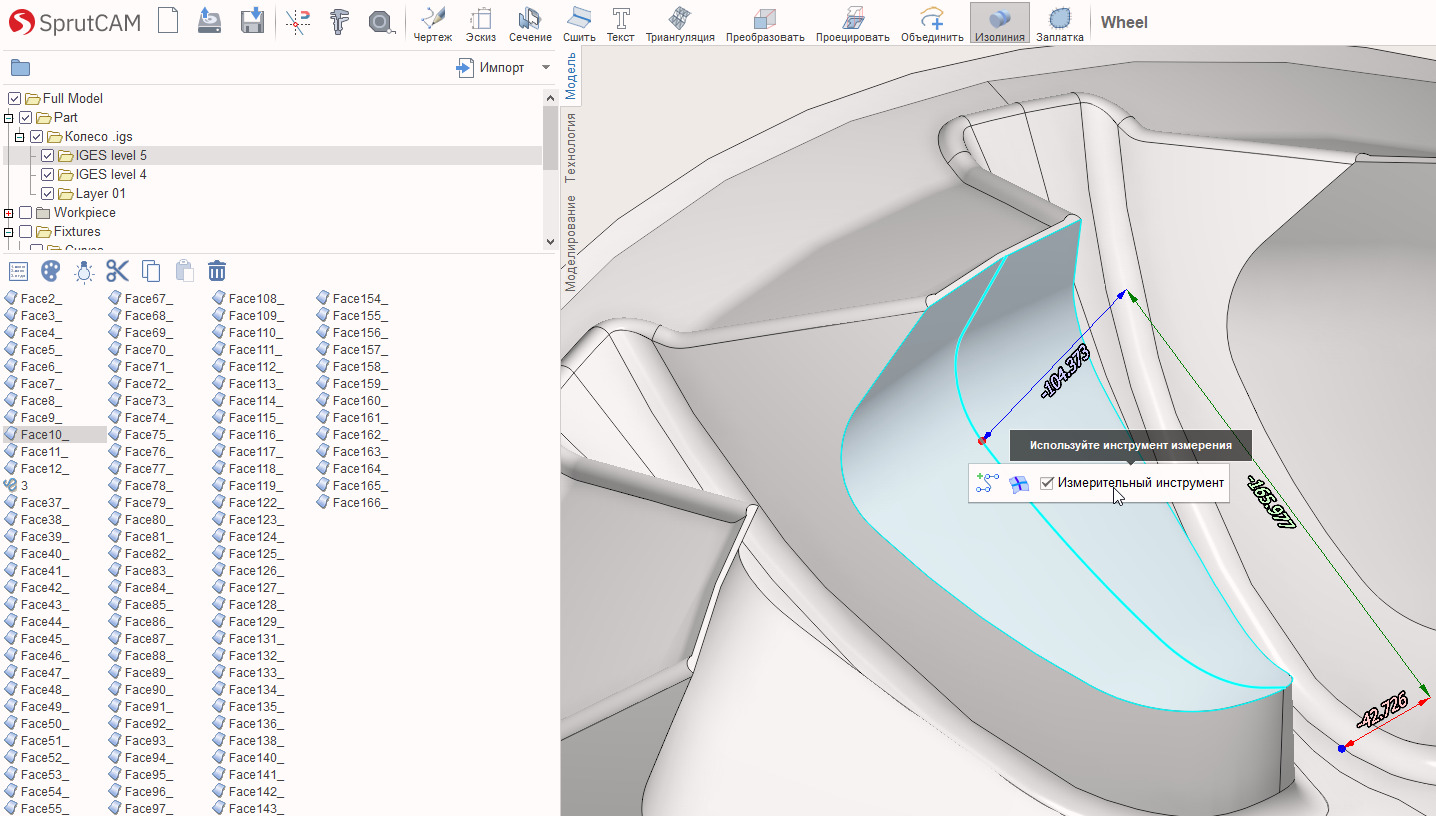Select the Чертеж drawing tool

point(433,24)
